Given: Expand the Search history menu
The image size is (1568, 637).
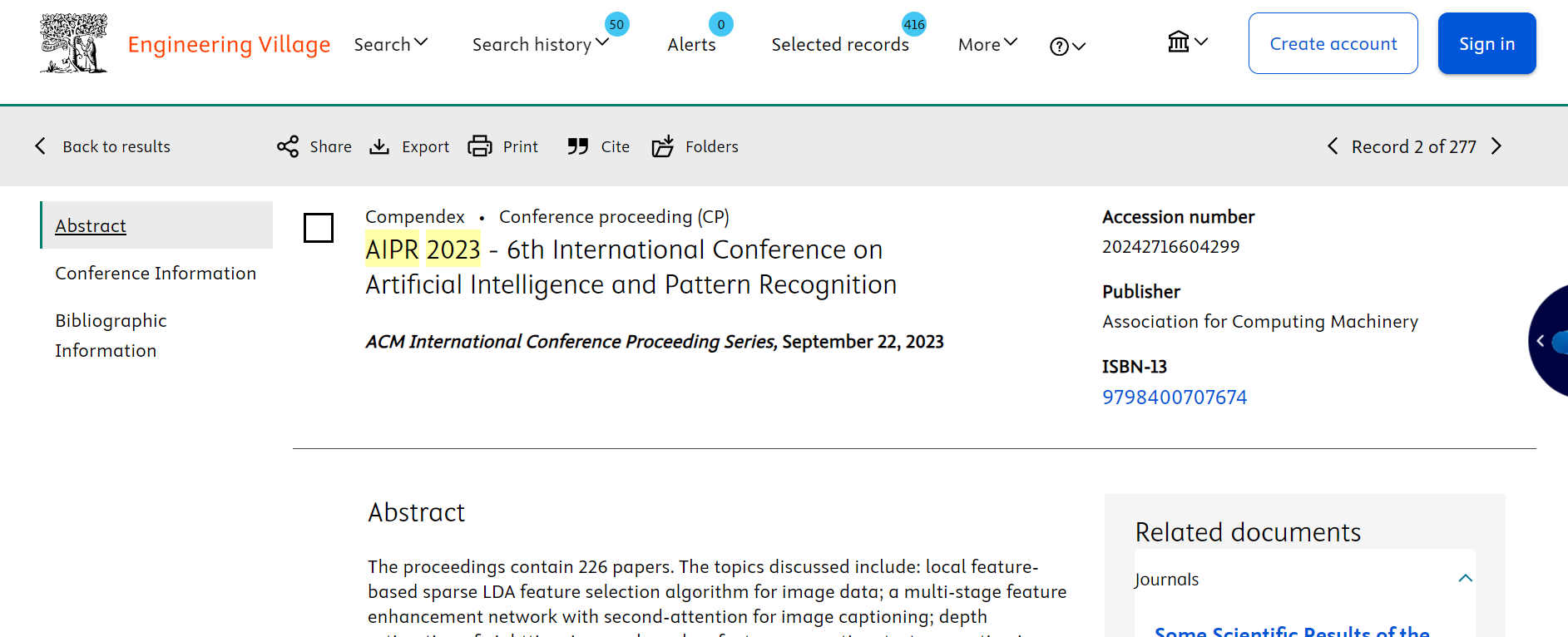Looking at the screenshot, I should [541, 44].
